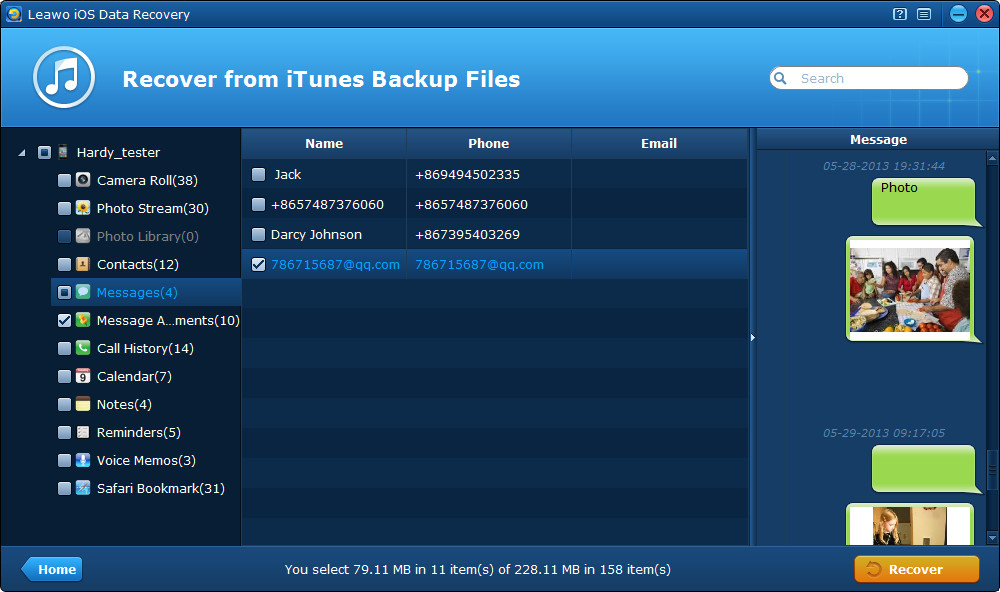Click phone number +867395403269
Image resolution: width=1000 pixels, height=592 pixels.
[x=467, y=235]
